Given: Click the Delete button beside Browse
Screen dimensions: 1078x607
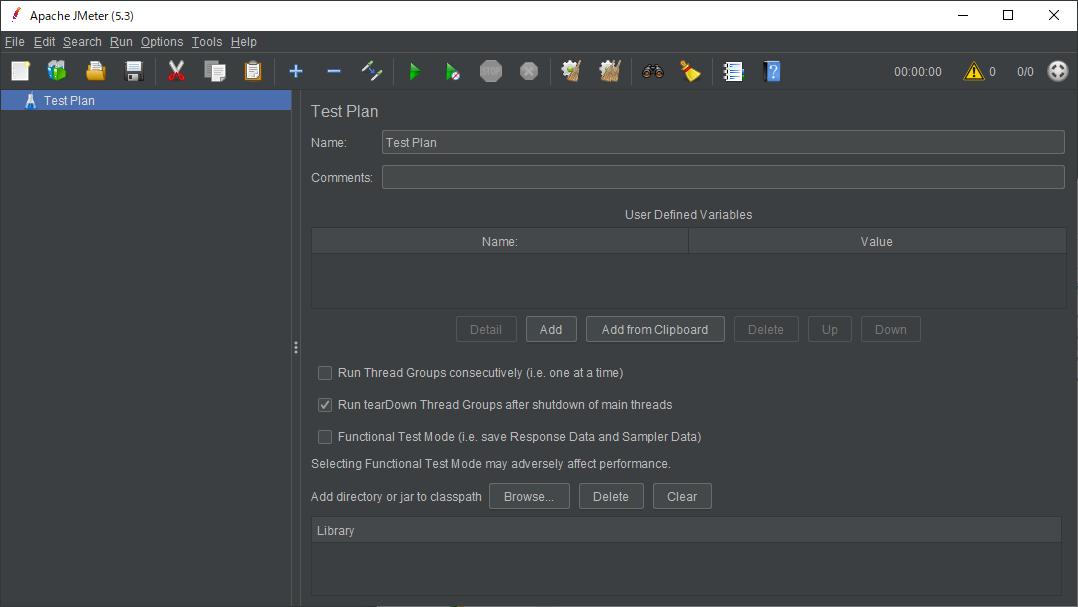Looking at the screenshot, I should (x=610, y=496).
